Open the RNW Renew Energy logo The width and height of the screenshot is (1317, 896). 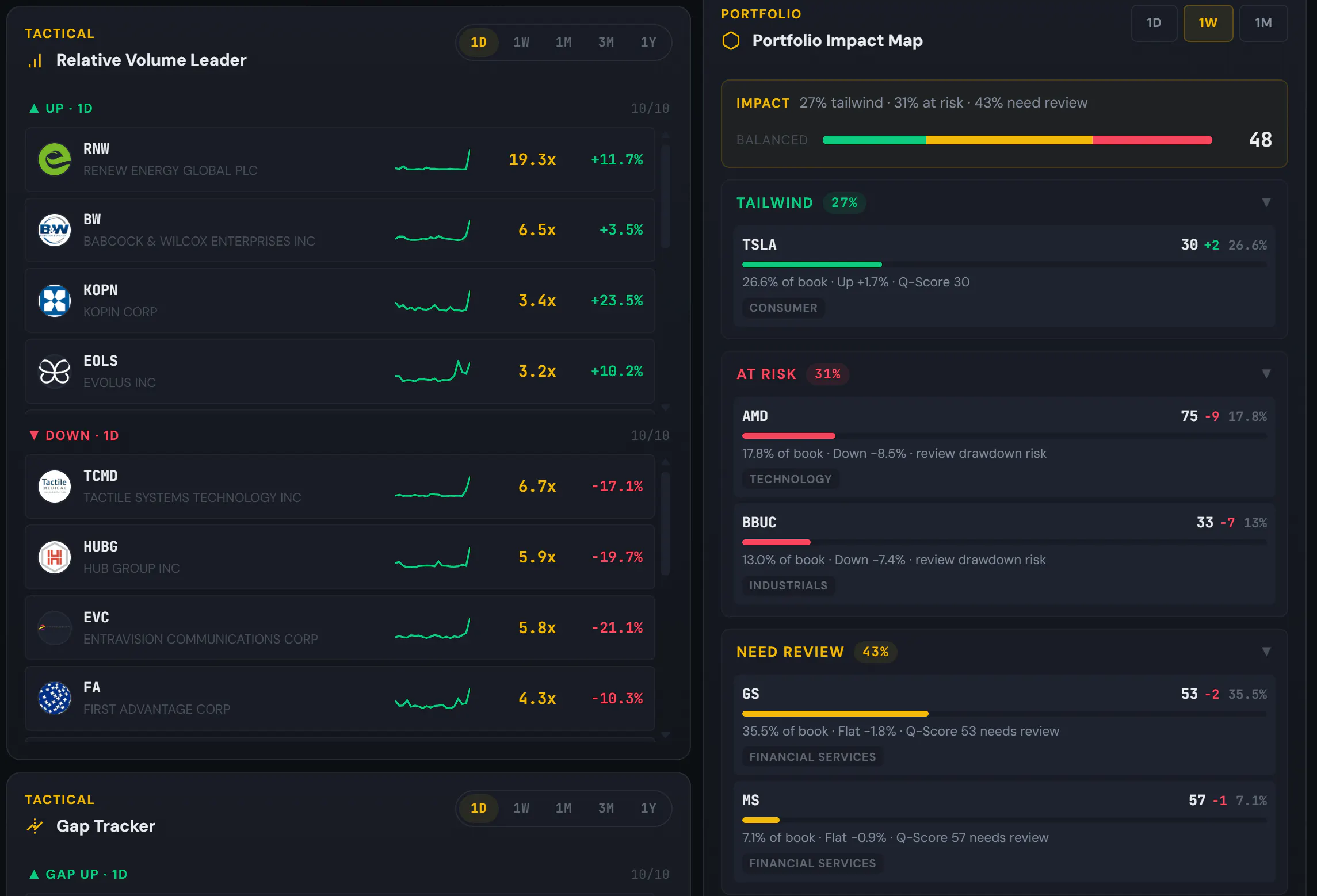(55, 159)
